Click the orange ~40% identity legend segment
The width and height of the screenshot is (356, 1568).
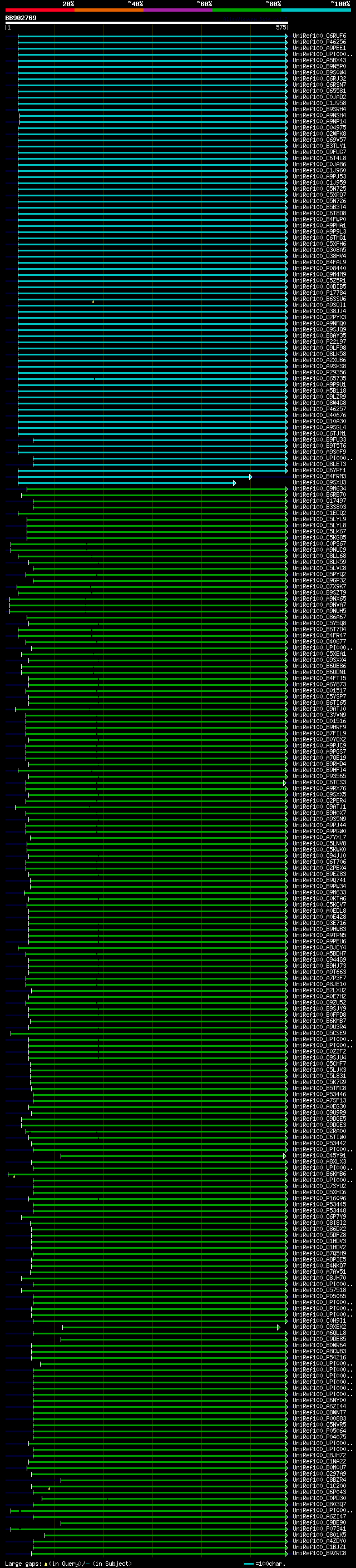click(x=109, y=10)
